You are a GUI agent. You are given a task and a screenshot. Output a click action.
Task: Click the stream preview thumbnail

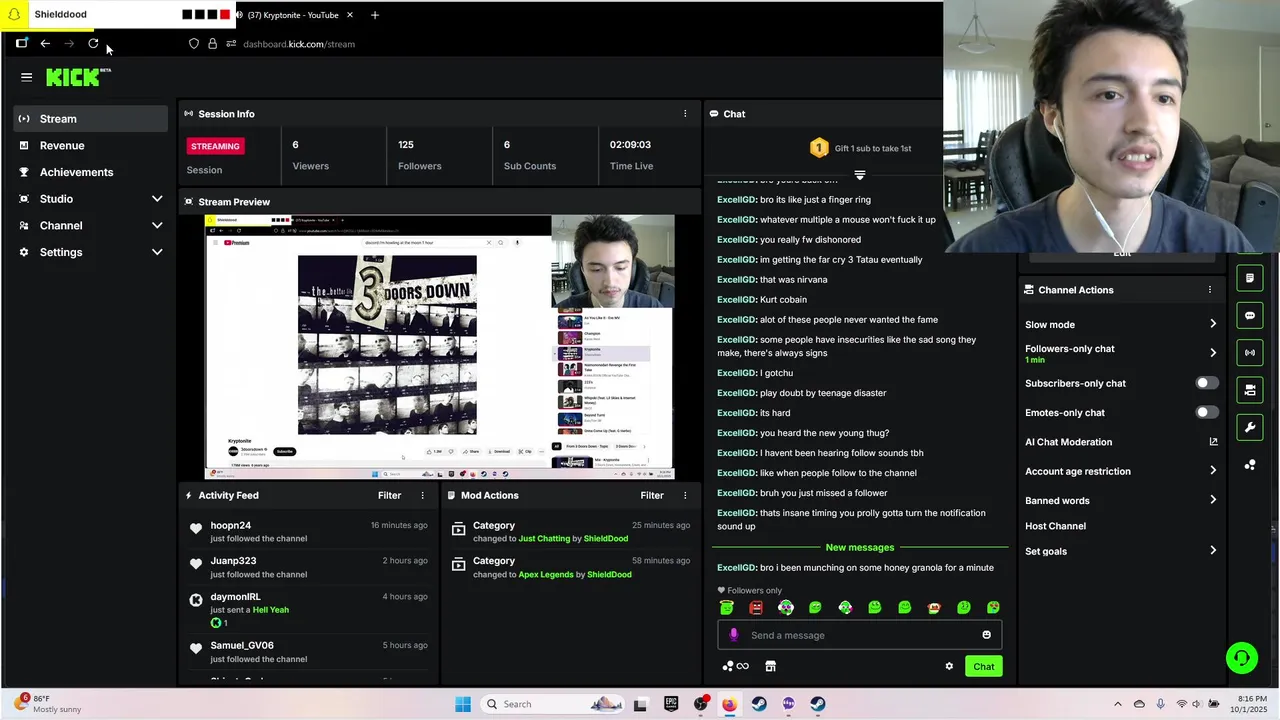pyautogui.click(x=440, y=347)
